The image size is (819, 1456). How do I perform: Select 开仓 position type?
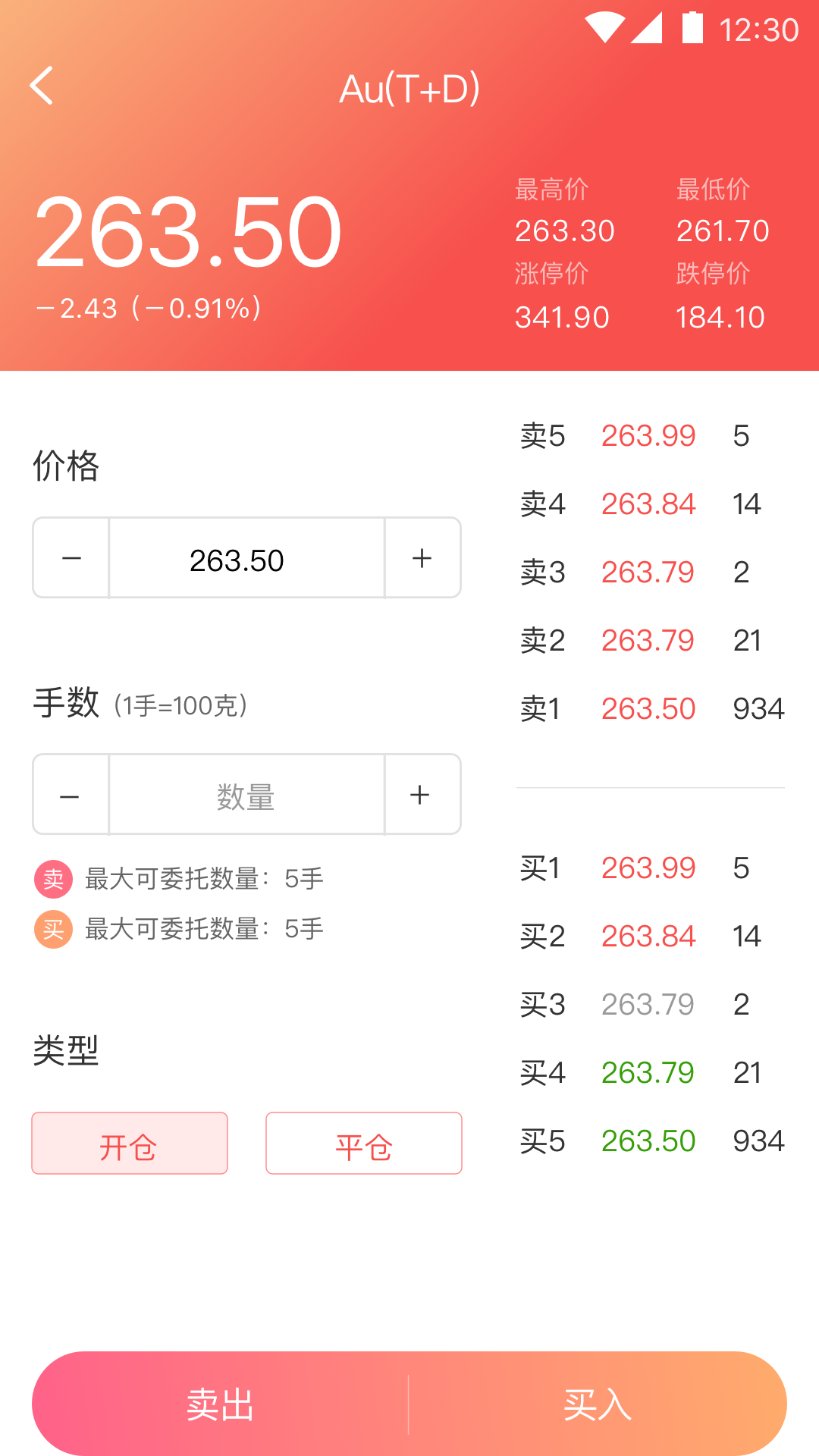pyautogui.click(x=130, y=1144)
